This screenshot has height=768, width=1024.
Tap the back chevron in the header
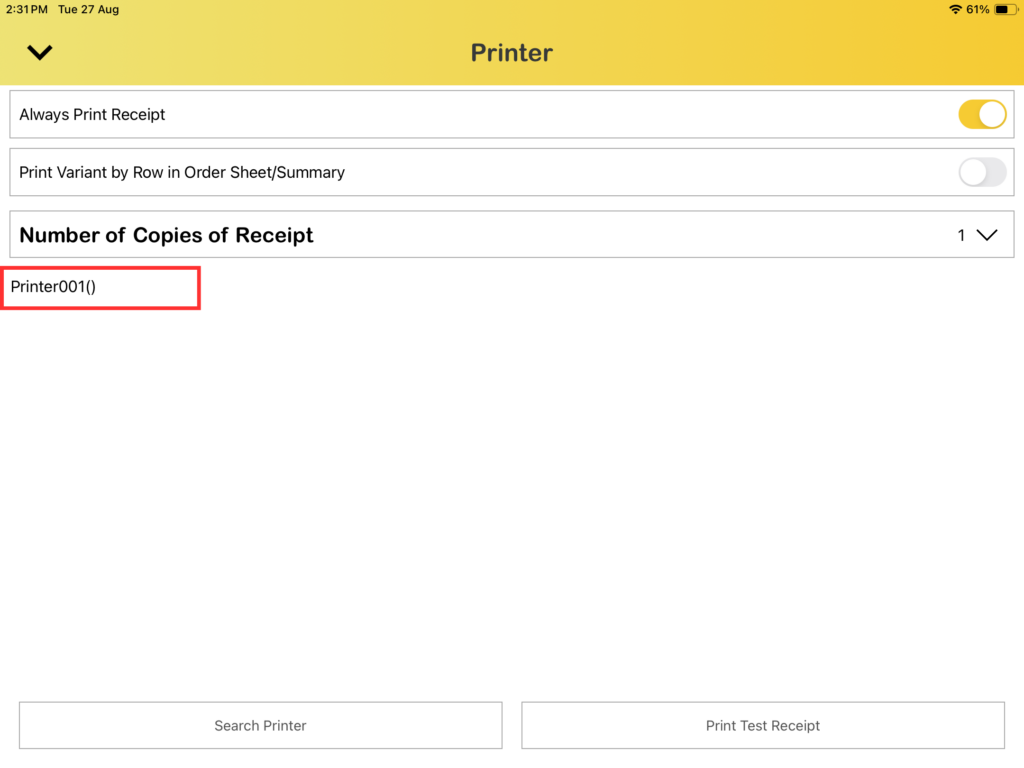click(x=40, y=53)
